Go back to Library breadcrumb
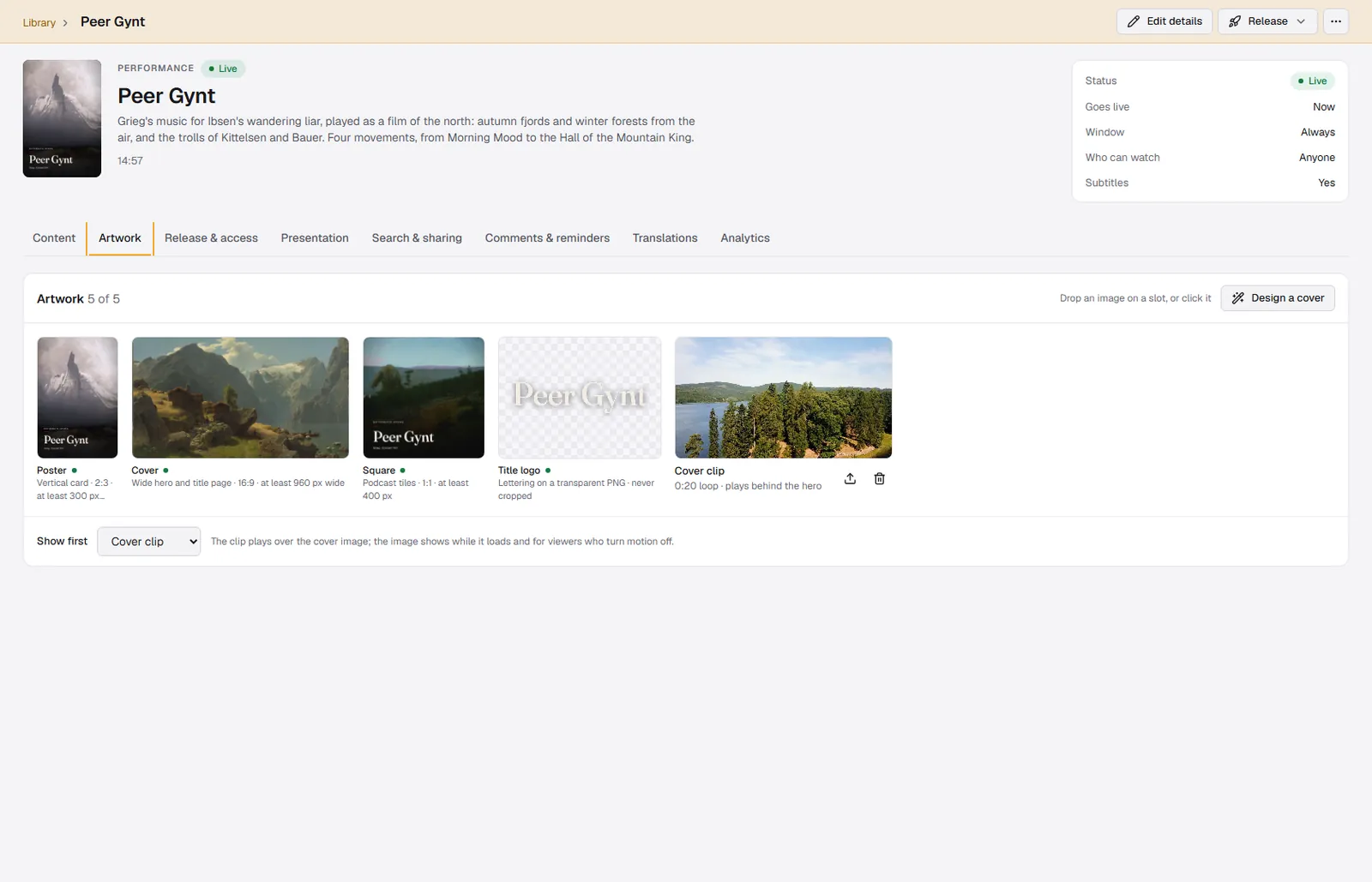Viewport: 1372px width, 882px height. (39, 22)
